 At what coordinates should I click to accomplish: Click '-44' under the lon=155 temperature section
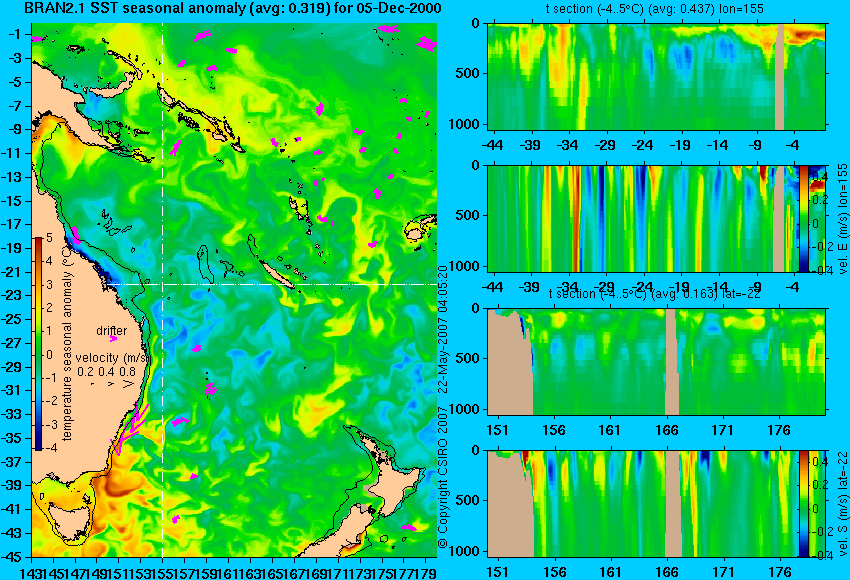(492, 145)
